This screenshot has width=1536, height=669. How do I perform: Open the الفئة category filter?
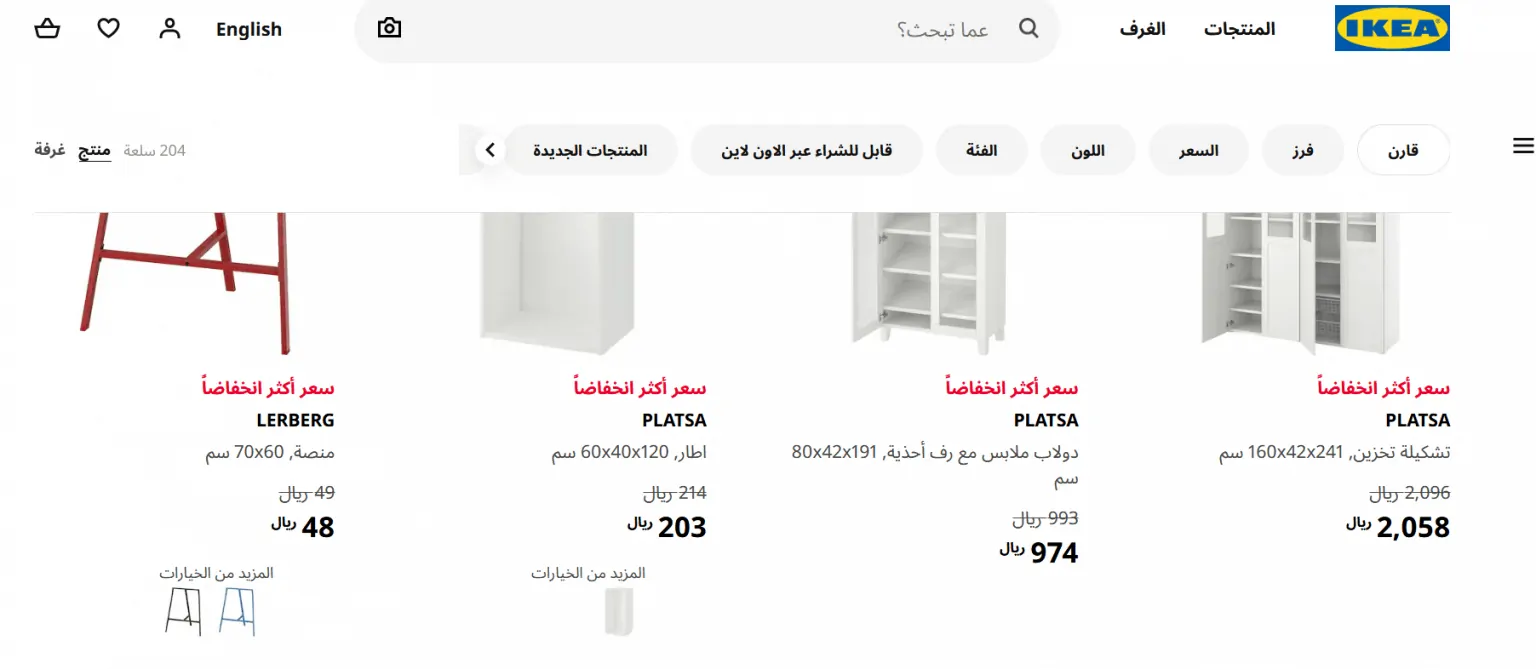(982, 150)
